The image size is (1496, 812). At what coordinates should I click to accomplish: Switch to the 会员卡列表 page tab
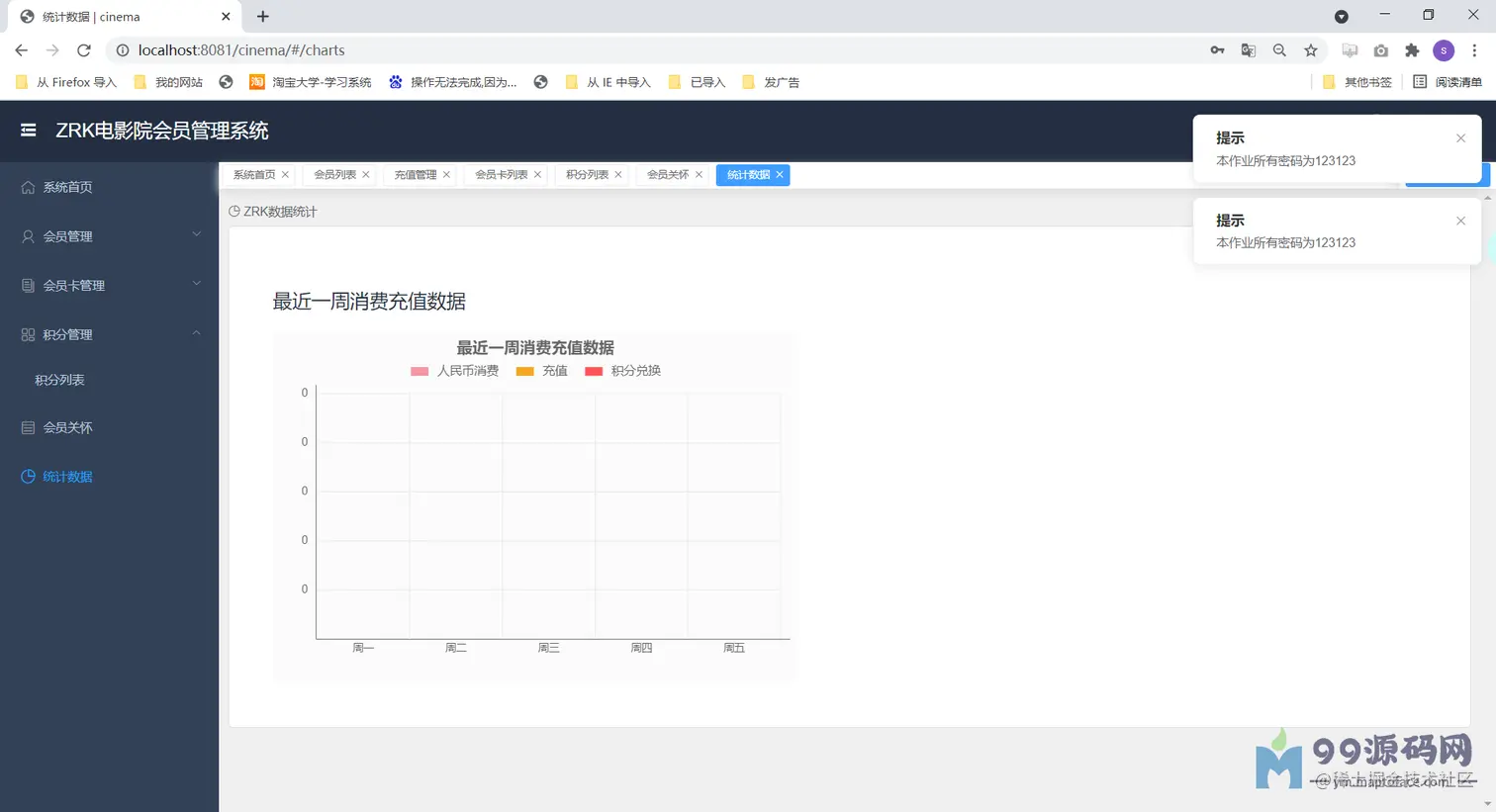[501, 175]
